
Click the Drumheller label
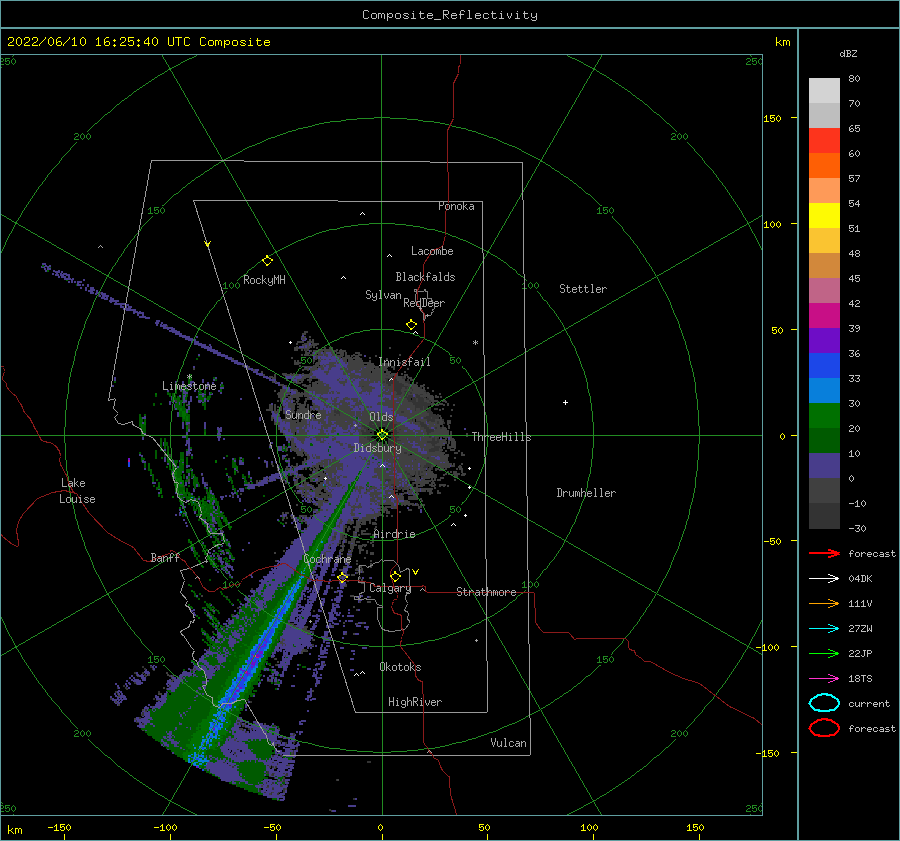tap(586, 493)
